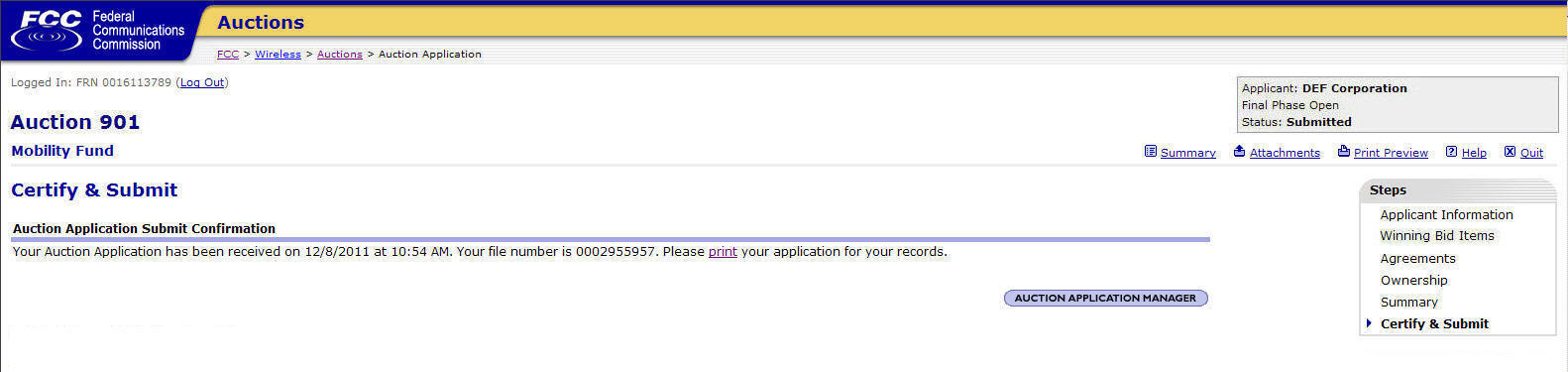Open the Print Preview link
Viewport: 1568px width, 372px height.
point(1391,153)
